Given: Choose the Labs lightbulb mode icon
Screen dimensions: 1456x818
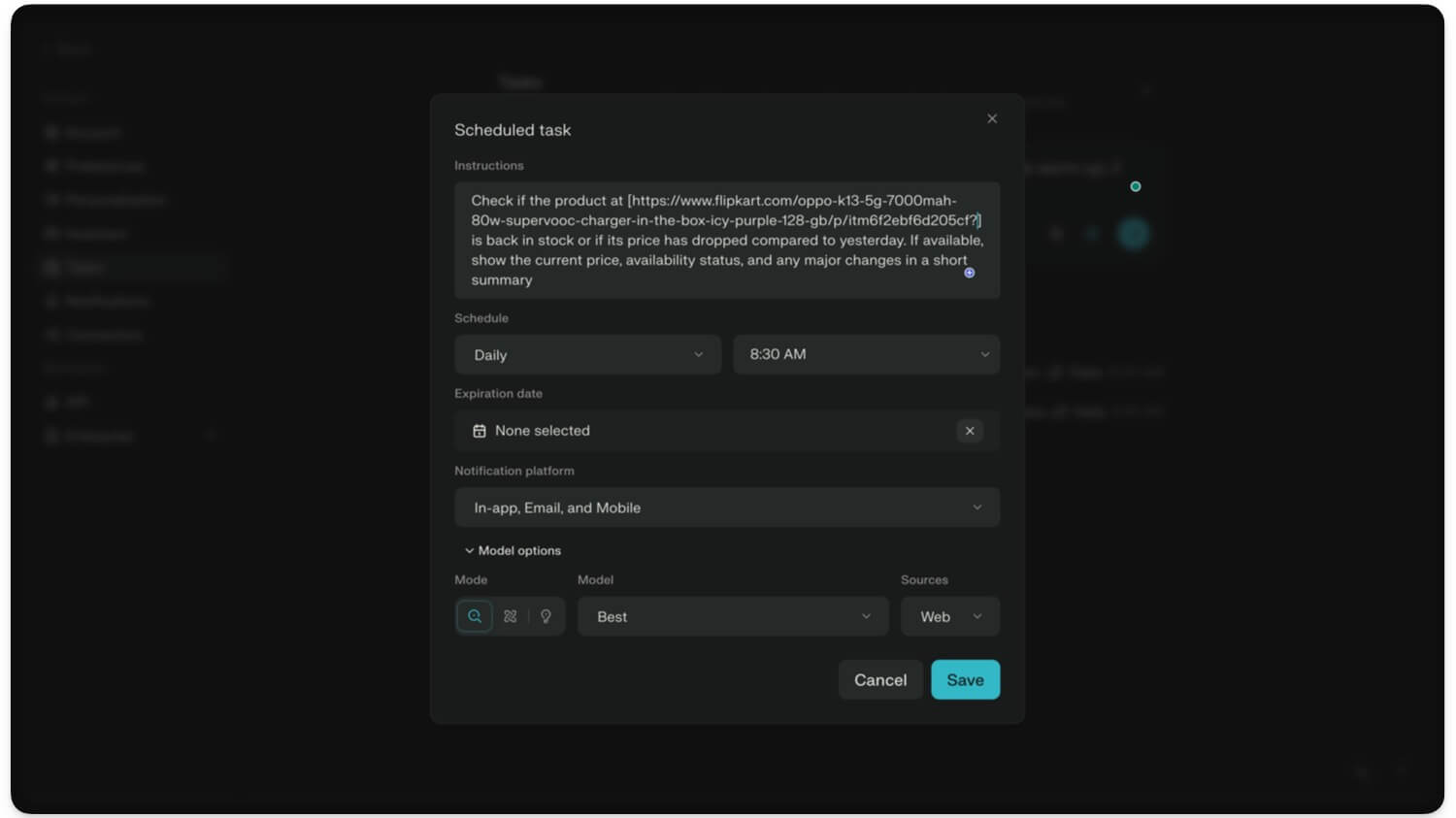Looking at the screenshot, I should (546, 616).
